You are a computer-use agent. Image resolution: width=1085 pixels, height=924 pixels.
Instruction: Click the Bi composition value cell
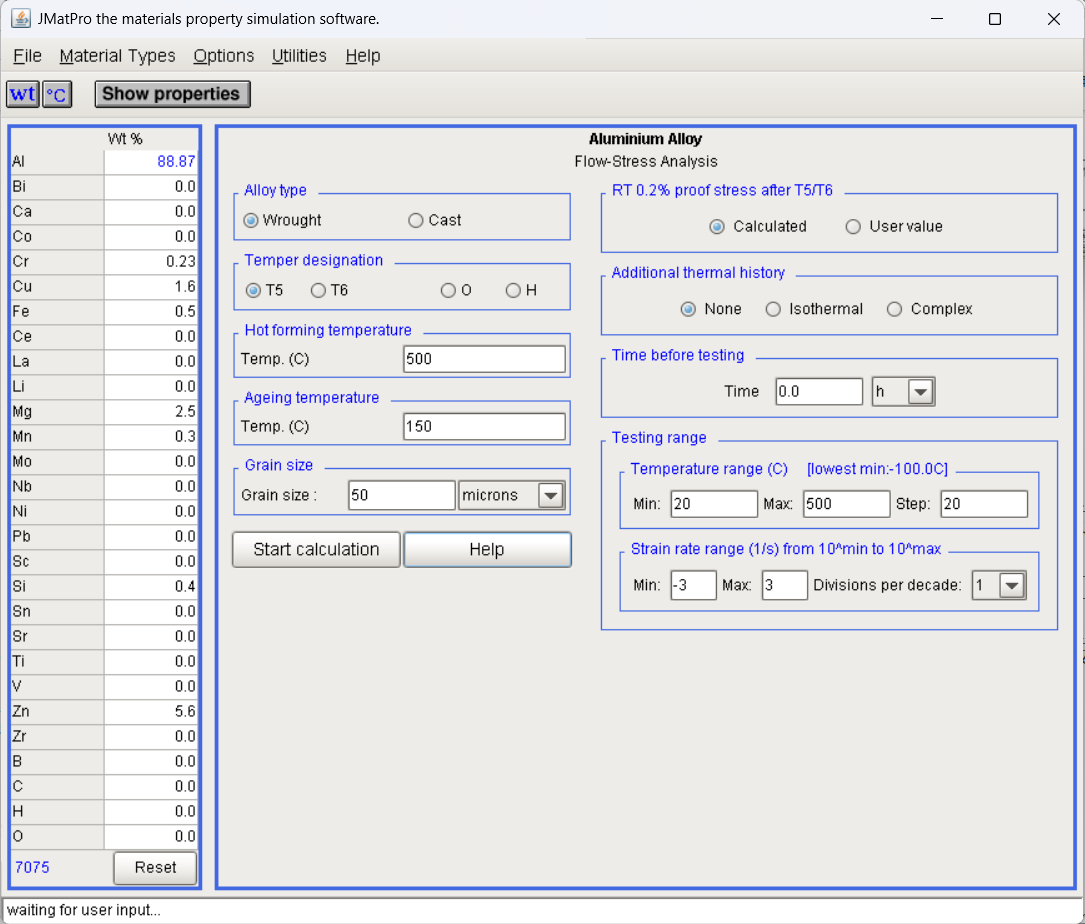(151, 187)
